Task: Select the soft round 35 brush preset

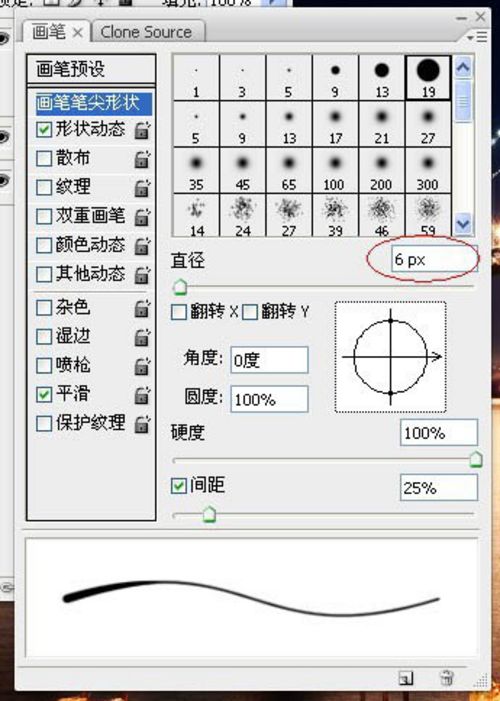Action: [196, 170]
